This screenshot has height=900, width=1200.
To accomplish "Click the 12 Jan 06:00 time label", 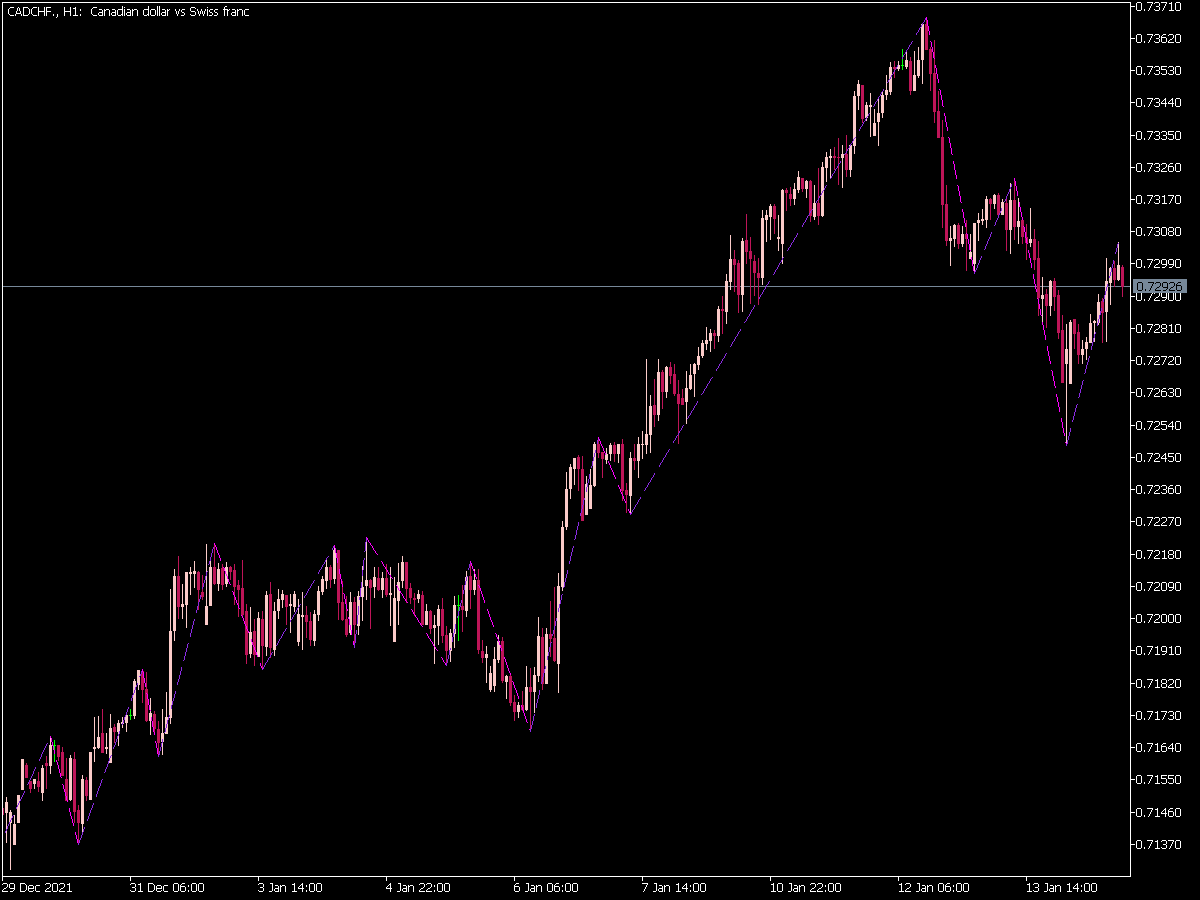I will 933,887.
